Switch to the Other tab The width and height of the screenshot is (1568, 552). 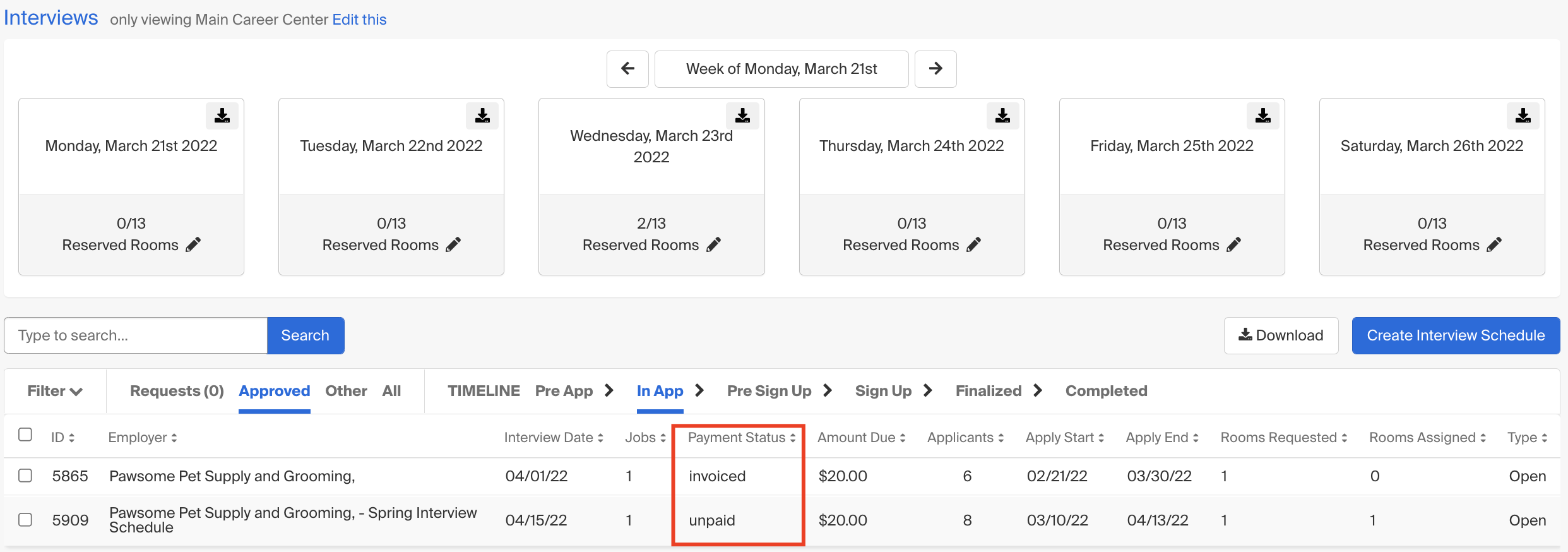(346, 391)
